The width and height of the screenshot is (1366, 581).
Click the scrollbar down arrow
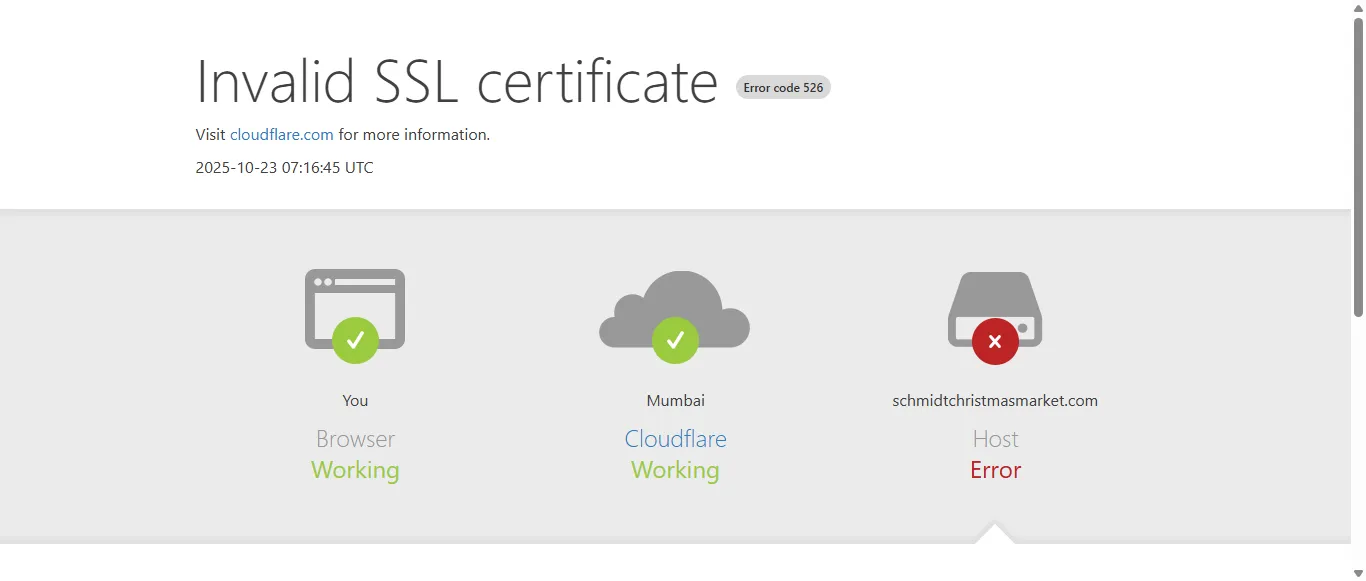[1358, 573]
